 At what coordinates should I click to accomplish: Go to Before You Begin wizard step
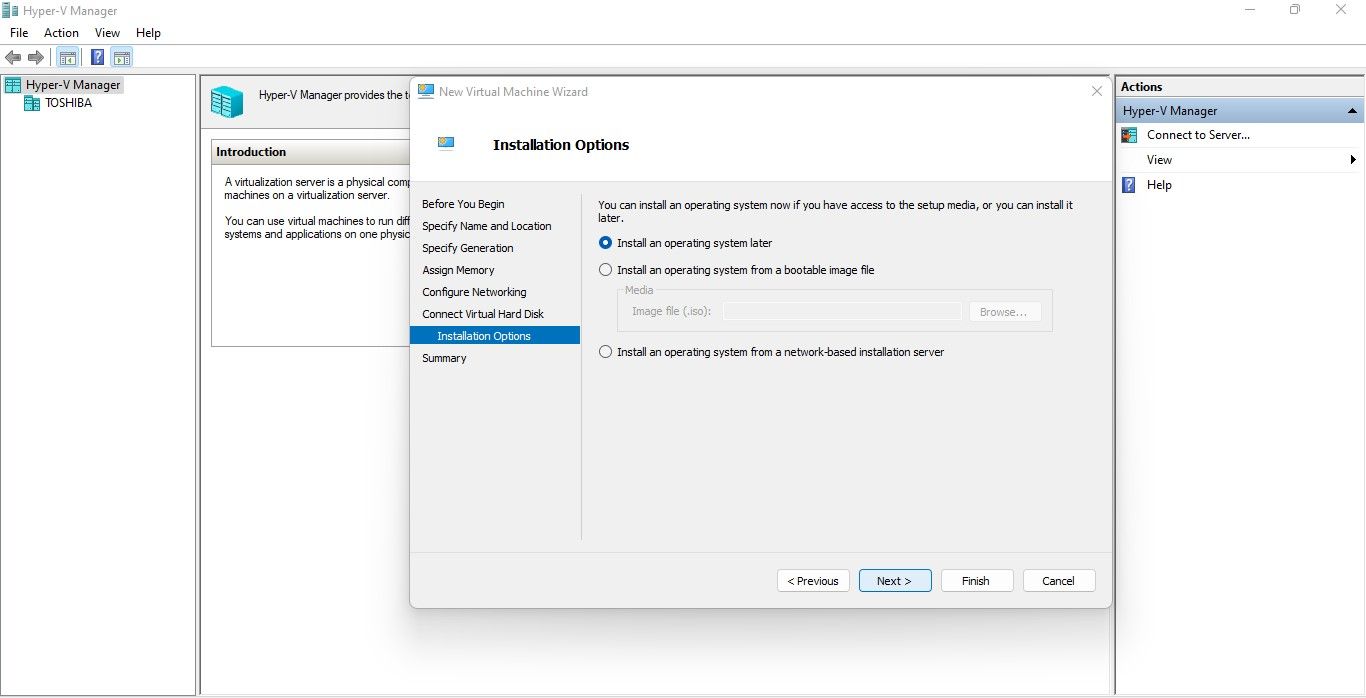click(x=463, y=204)
